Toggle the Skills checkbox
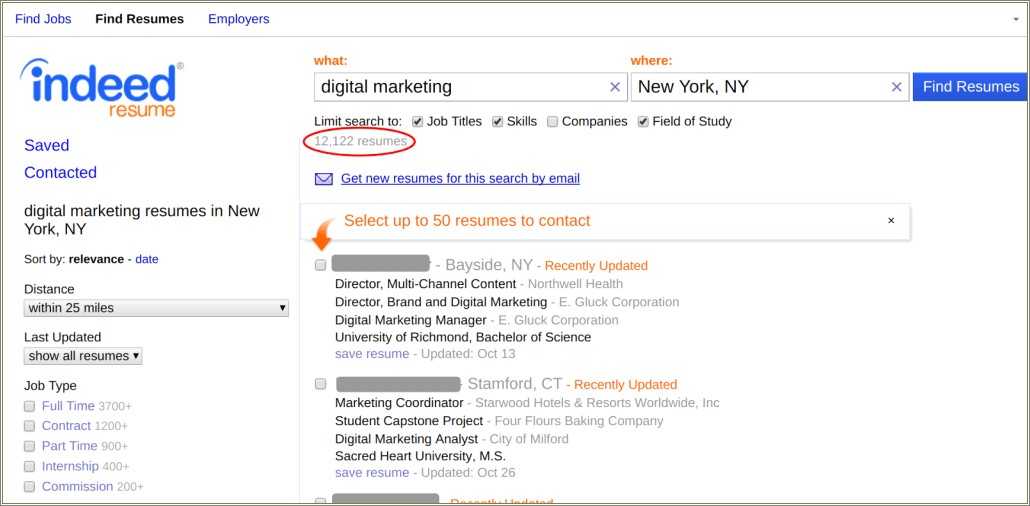Viewport: 1030px width, 506px height. [x=497, y=122]
